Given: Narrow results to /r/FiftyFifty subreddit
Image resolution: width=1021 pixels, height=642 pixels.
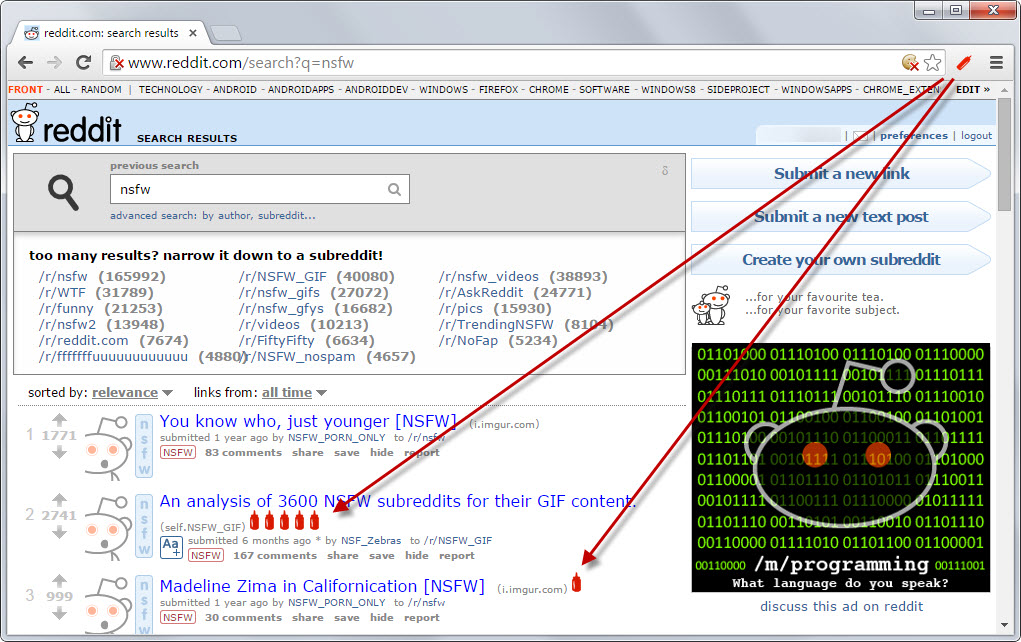Looking at the screenshot, I should point(276,341).
